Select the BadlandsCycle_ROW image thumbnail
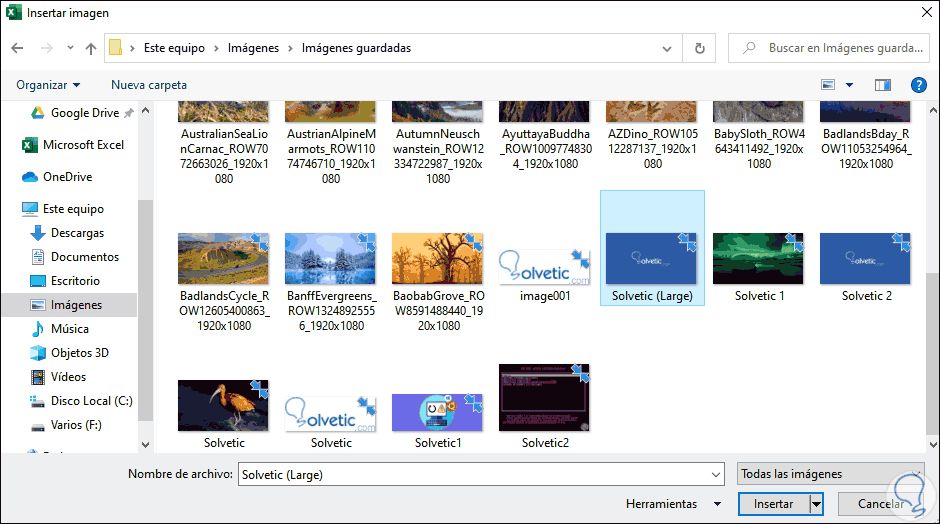The height and width of the screenshot is (524, 940). point(224,258)
